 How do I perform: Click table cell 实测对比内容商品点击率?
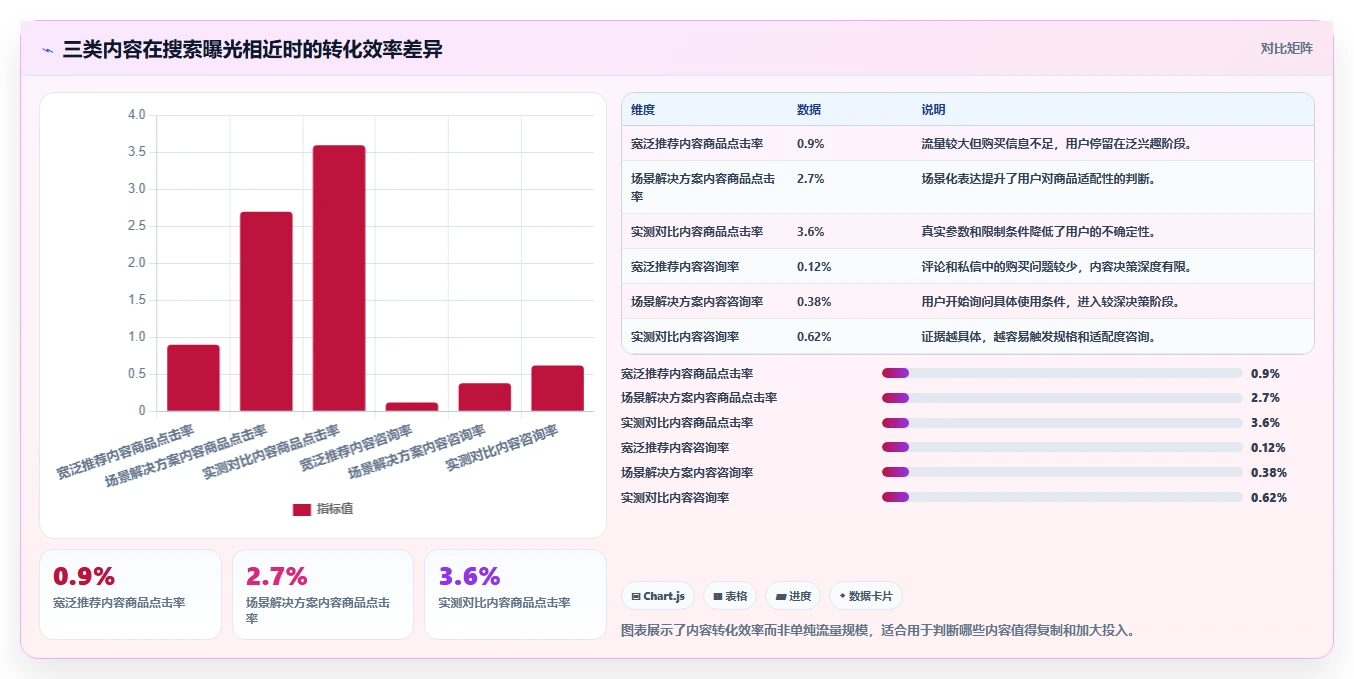tap(697, 232)
